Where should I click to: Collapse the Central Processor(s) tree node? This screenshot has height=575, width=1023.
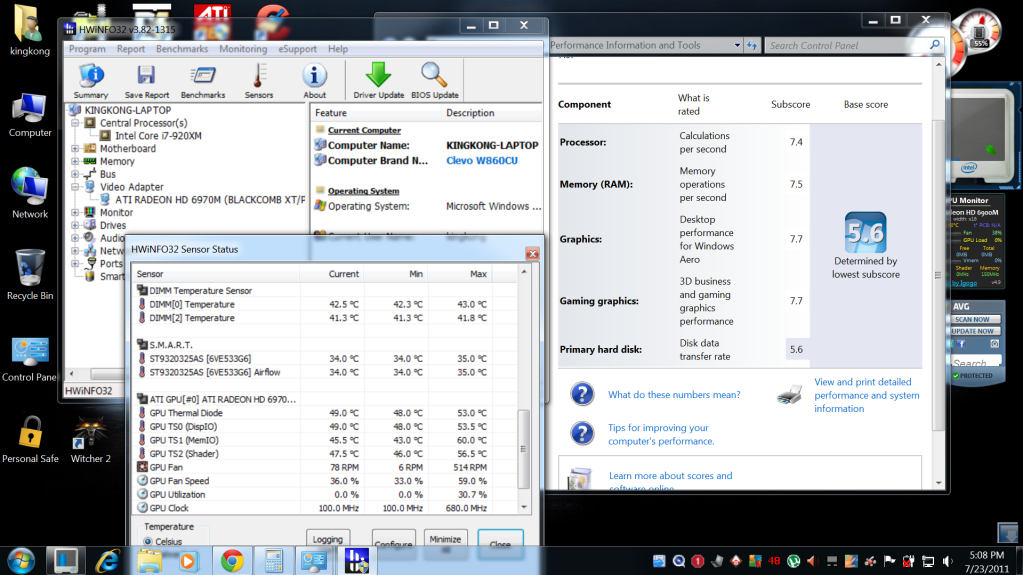[x=76, y=123]
